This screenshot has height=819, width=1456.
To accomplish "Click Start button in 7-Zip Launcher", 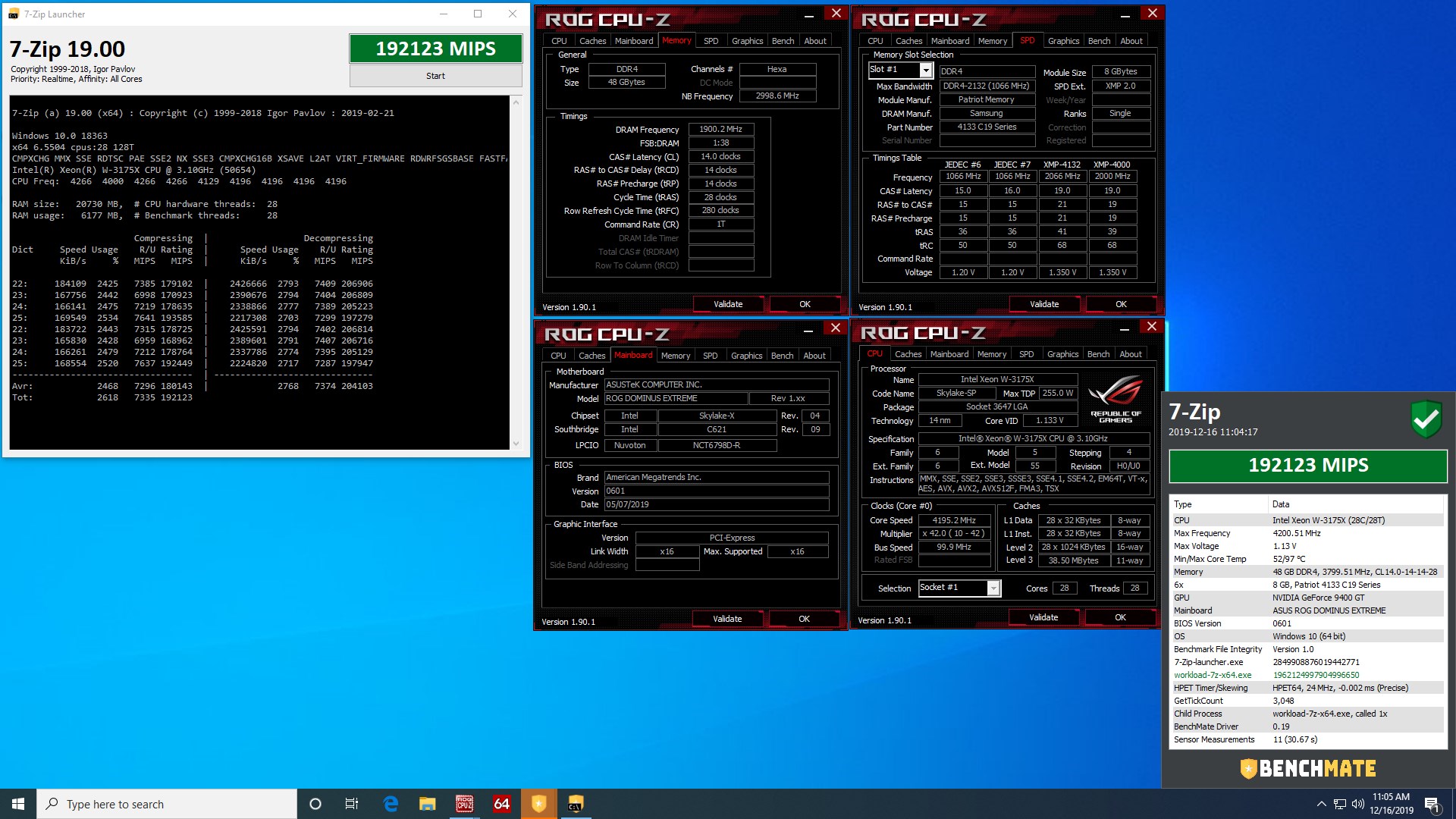I will click(x=435, y=76).
